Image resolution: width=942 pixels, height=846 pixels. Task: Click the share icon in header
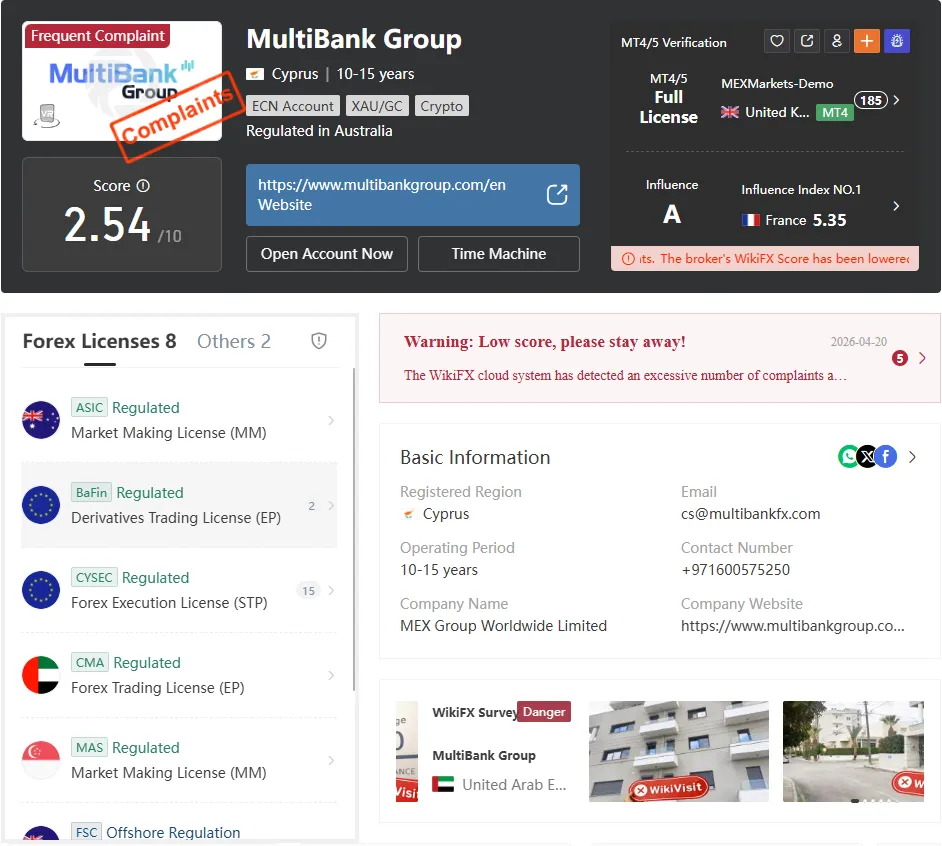(x=807, y=41)
